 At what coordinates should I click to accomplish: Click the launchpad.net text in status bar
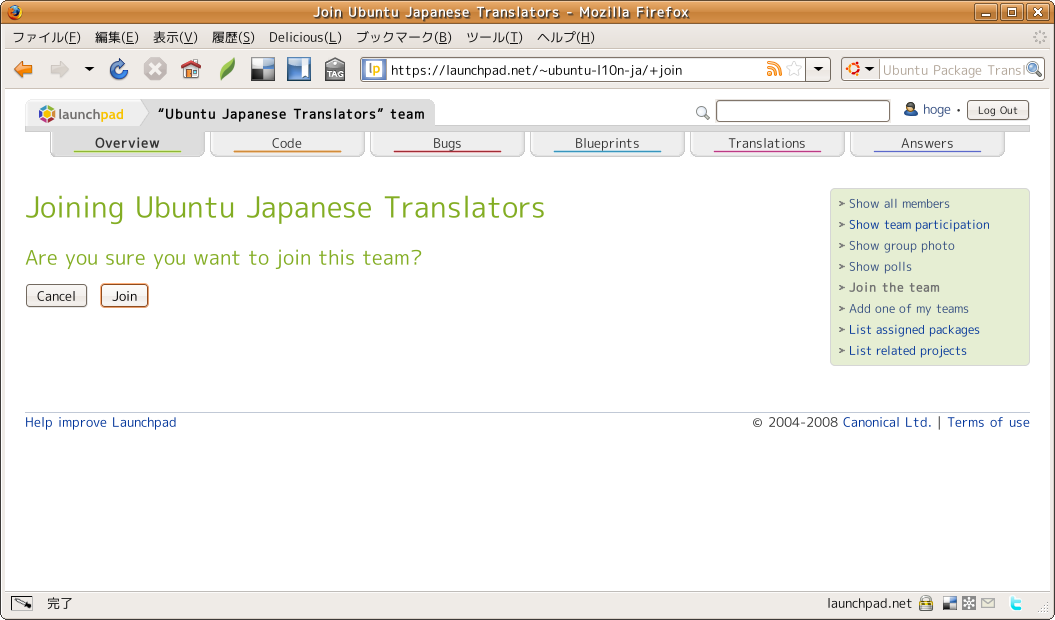point(869,603)
